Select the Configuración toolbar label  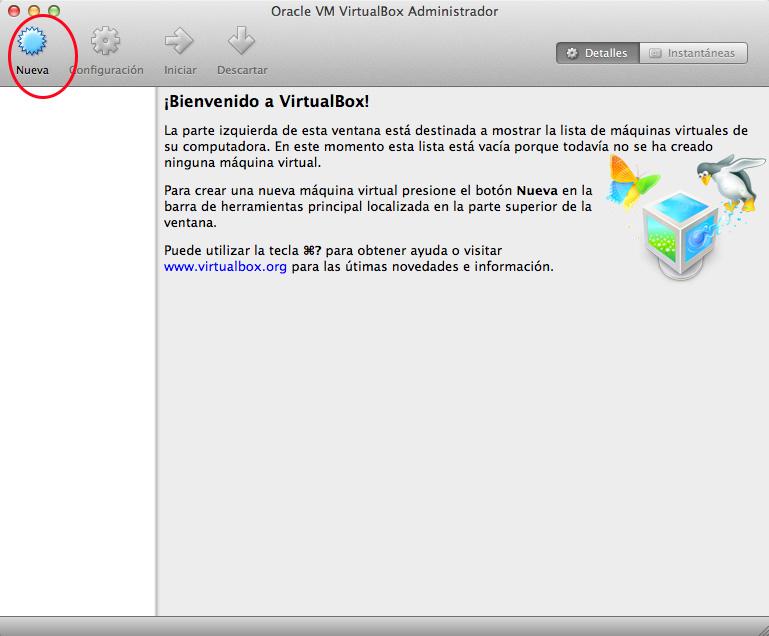pos(107,70)
